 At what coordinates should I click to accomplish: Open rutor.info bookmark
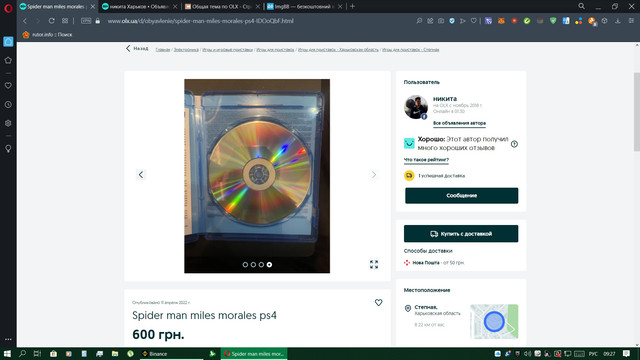pyautogui.click(x=47, y=35)
